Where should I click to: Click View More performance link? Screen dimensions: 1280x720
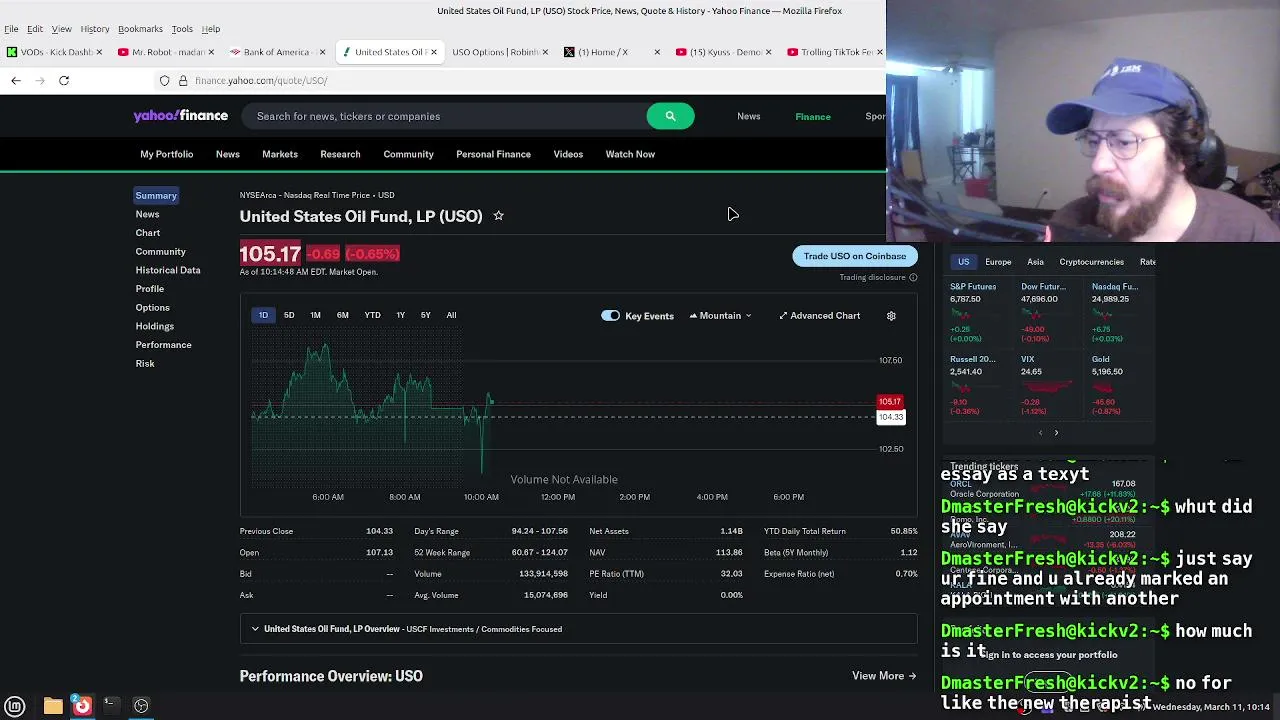click(x=884, y=676)
